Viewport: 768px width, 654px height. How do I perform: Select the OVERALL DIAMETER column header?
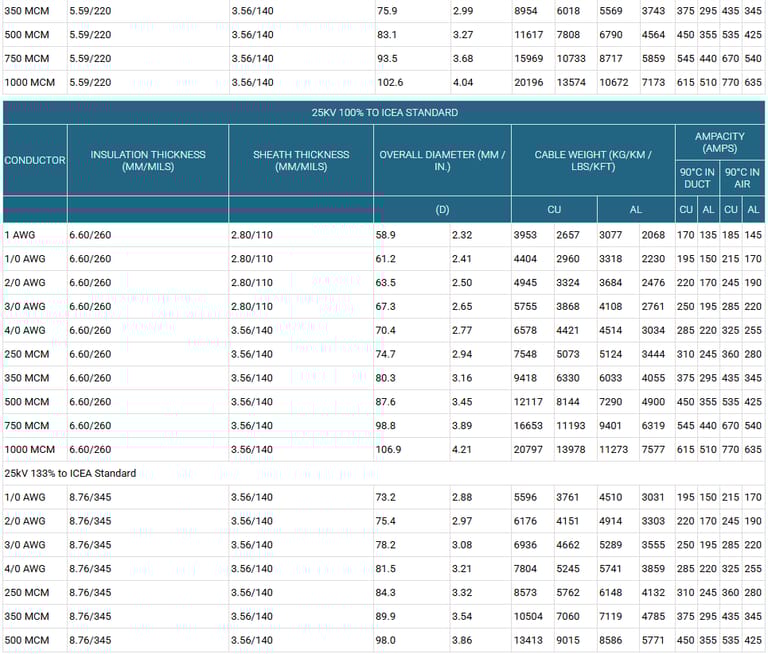442,160
